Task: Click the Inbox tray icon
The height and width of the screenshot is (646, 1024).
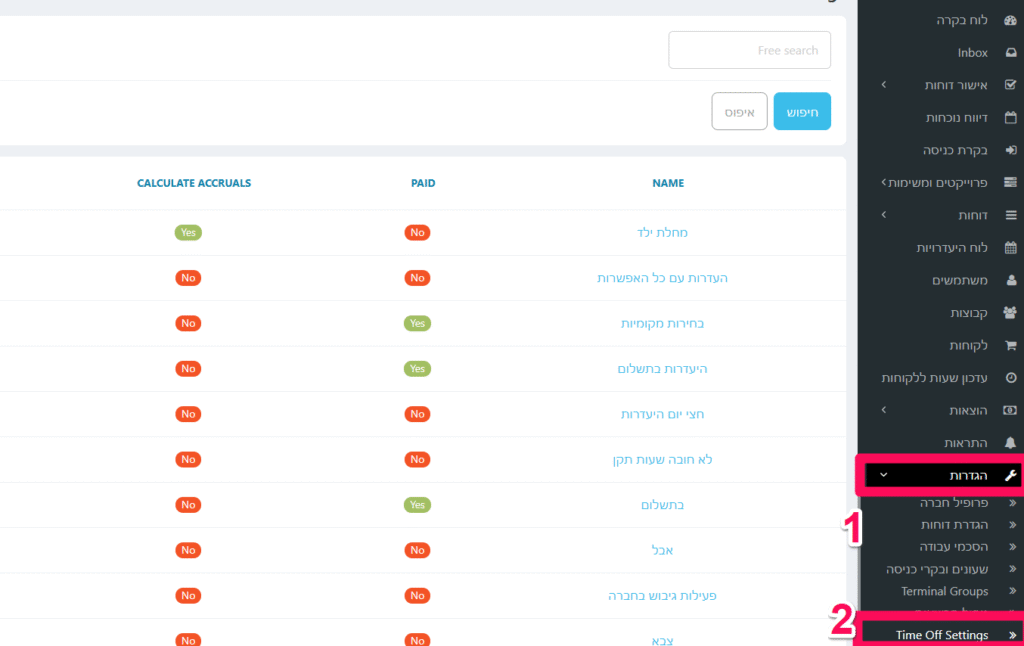Action: click(x=1010, y=53)
